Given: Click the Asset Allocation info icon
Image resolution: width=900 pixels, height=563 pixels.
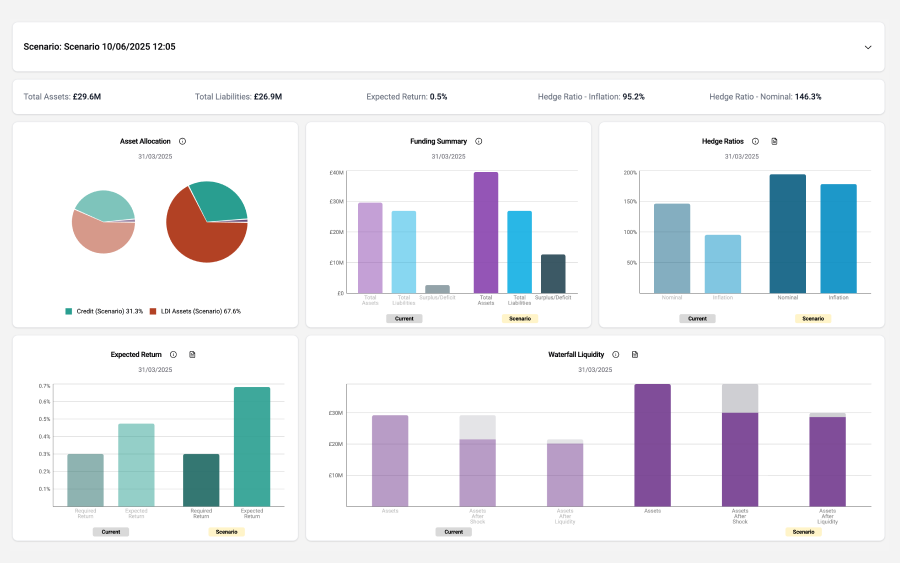Looking at the screenshot, I should (x=182, y=141).
